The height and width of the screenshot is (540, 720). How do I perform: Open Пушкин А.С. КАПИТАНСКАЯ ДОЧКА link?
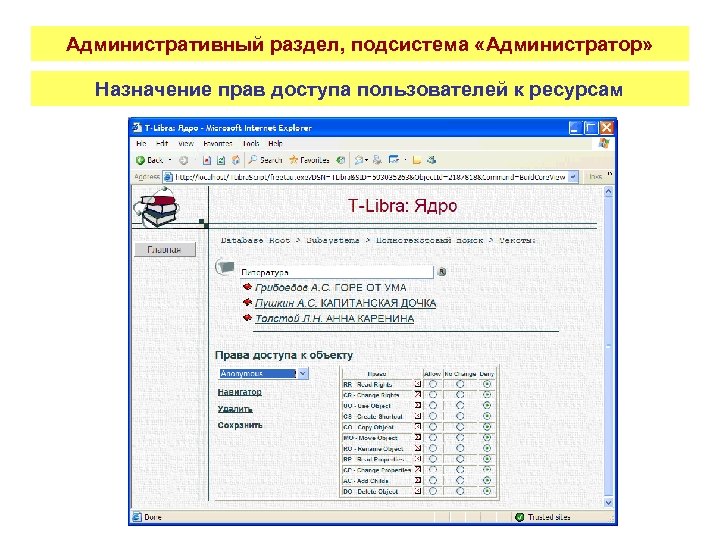[x=345, y=303]
